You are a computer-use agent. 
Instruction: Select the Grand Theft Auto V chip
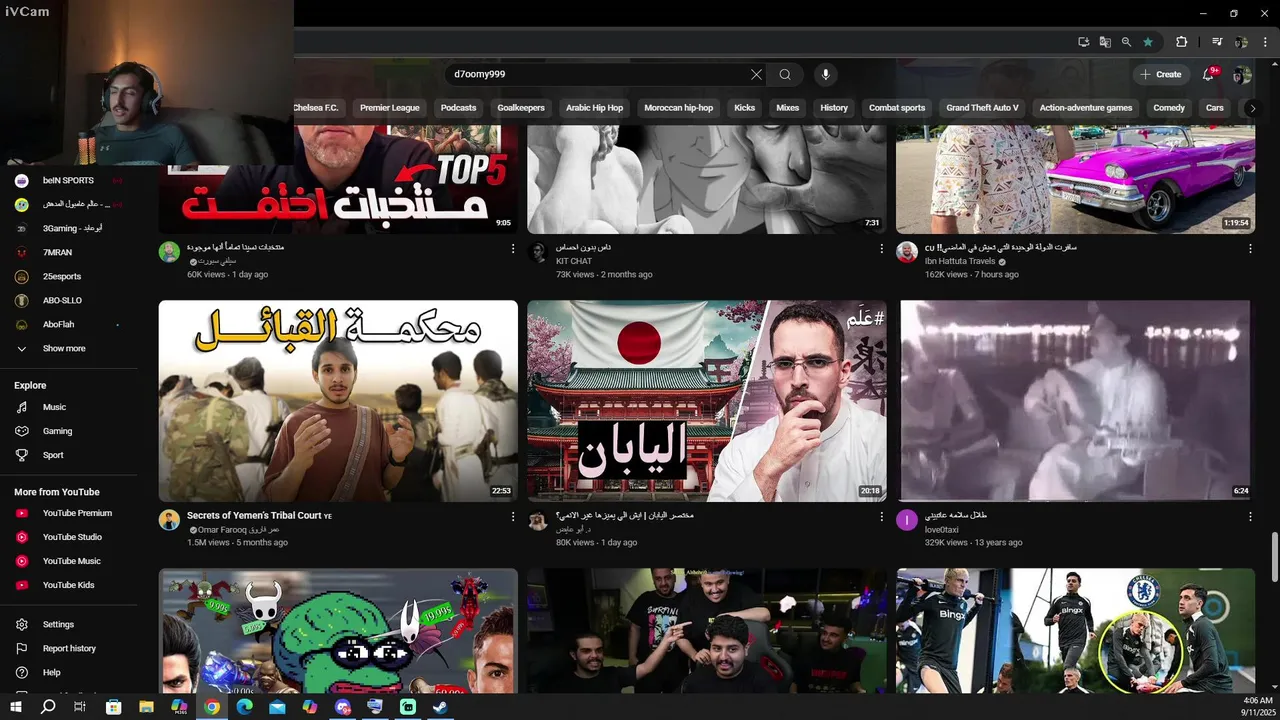tap(982, 108)
